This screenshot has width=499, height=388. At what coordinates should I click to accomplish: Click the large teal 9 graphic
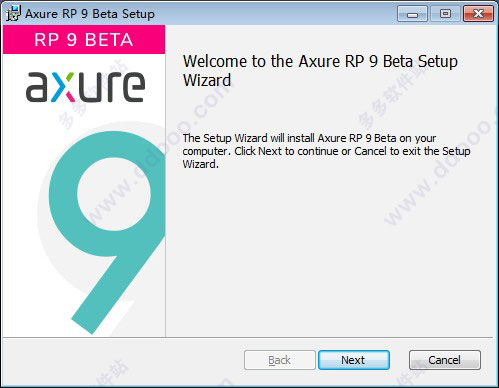[x=108, y=232]
